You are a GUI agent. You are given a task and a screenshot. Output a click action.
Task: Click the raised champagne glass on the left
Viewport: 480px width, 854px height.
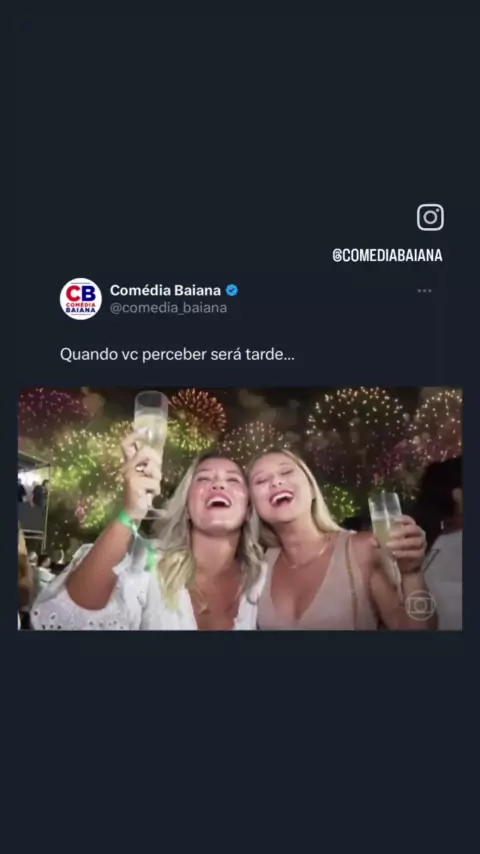151,430
